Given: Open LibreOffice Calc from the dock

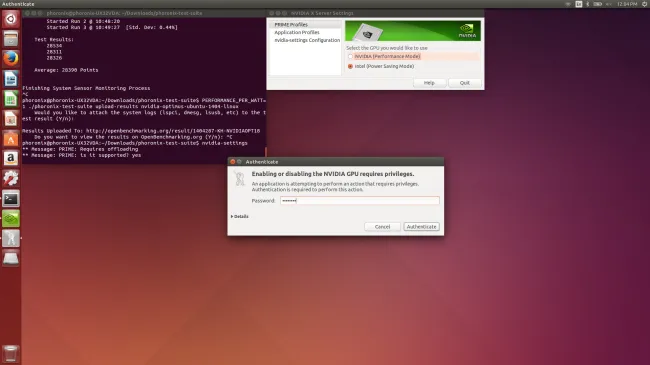Looking at the screenshot, I should coord(11,99).
